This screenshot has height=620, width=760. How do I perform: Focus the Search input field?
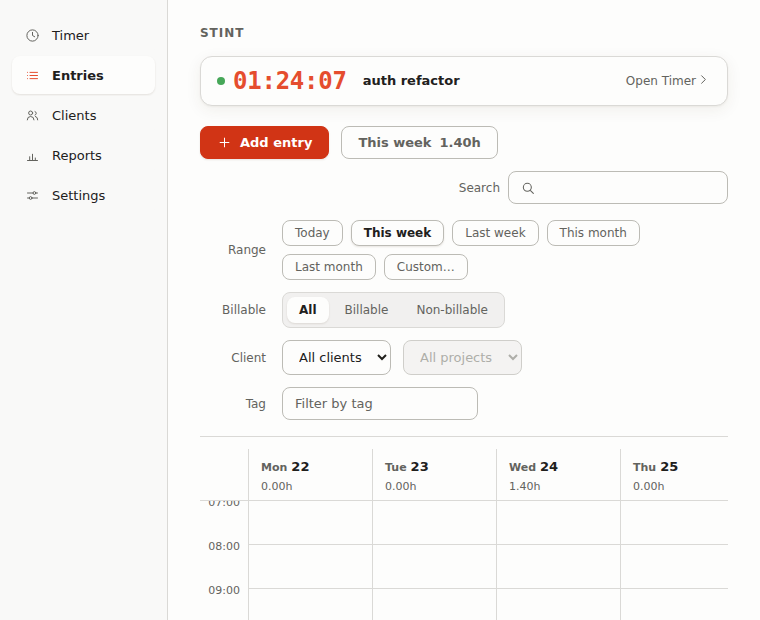coord(618,188)
